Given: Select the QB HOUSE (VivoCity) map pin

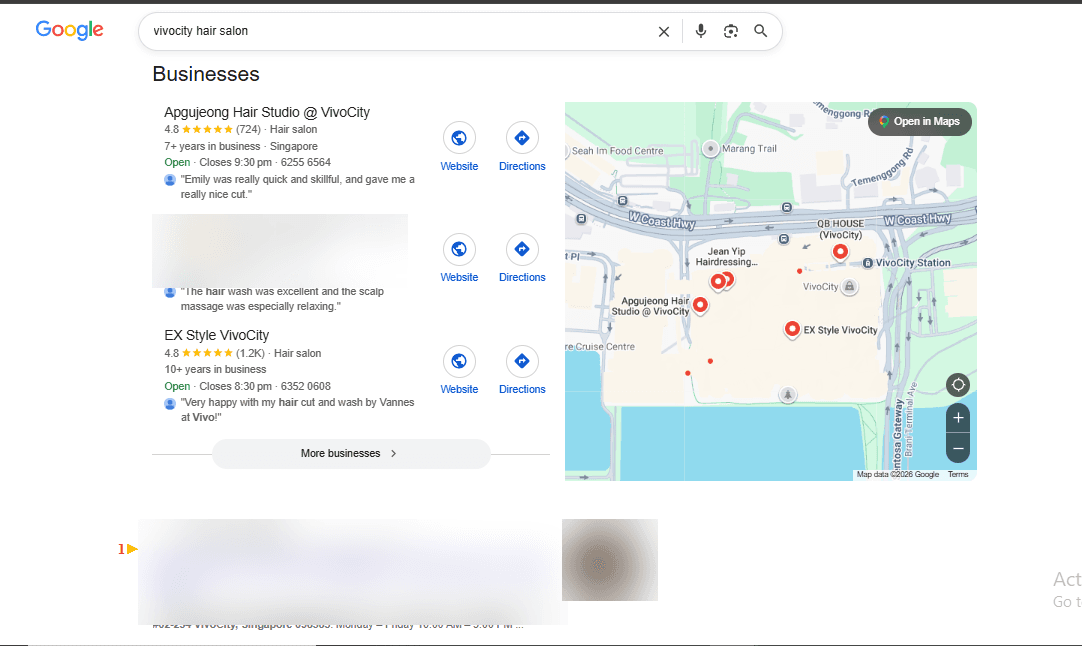Looking at the screenshot, I should (840, 252).
